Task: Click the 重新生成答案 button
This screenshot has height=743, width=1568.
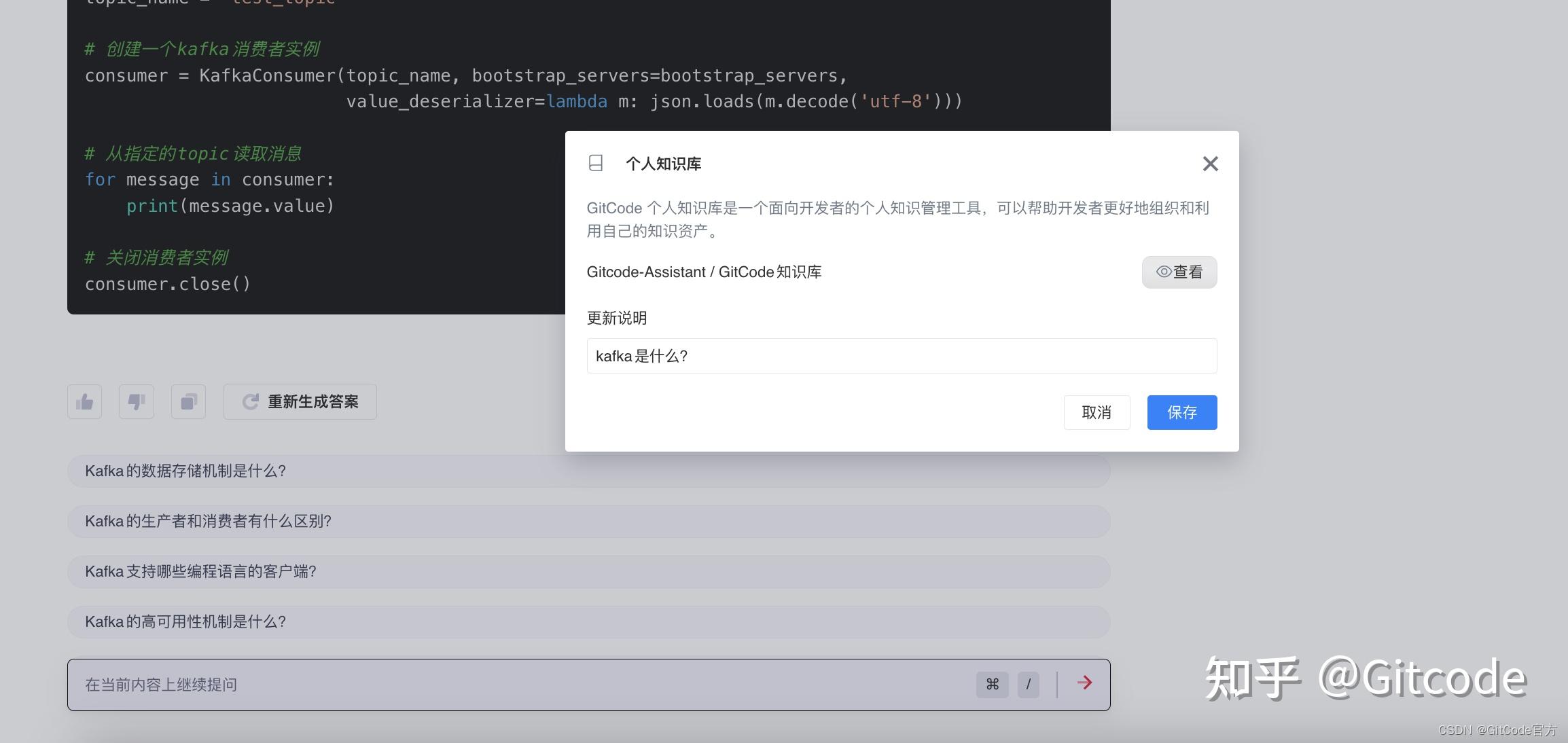Action: (x=299, y=401)
